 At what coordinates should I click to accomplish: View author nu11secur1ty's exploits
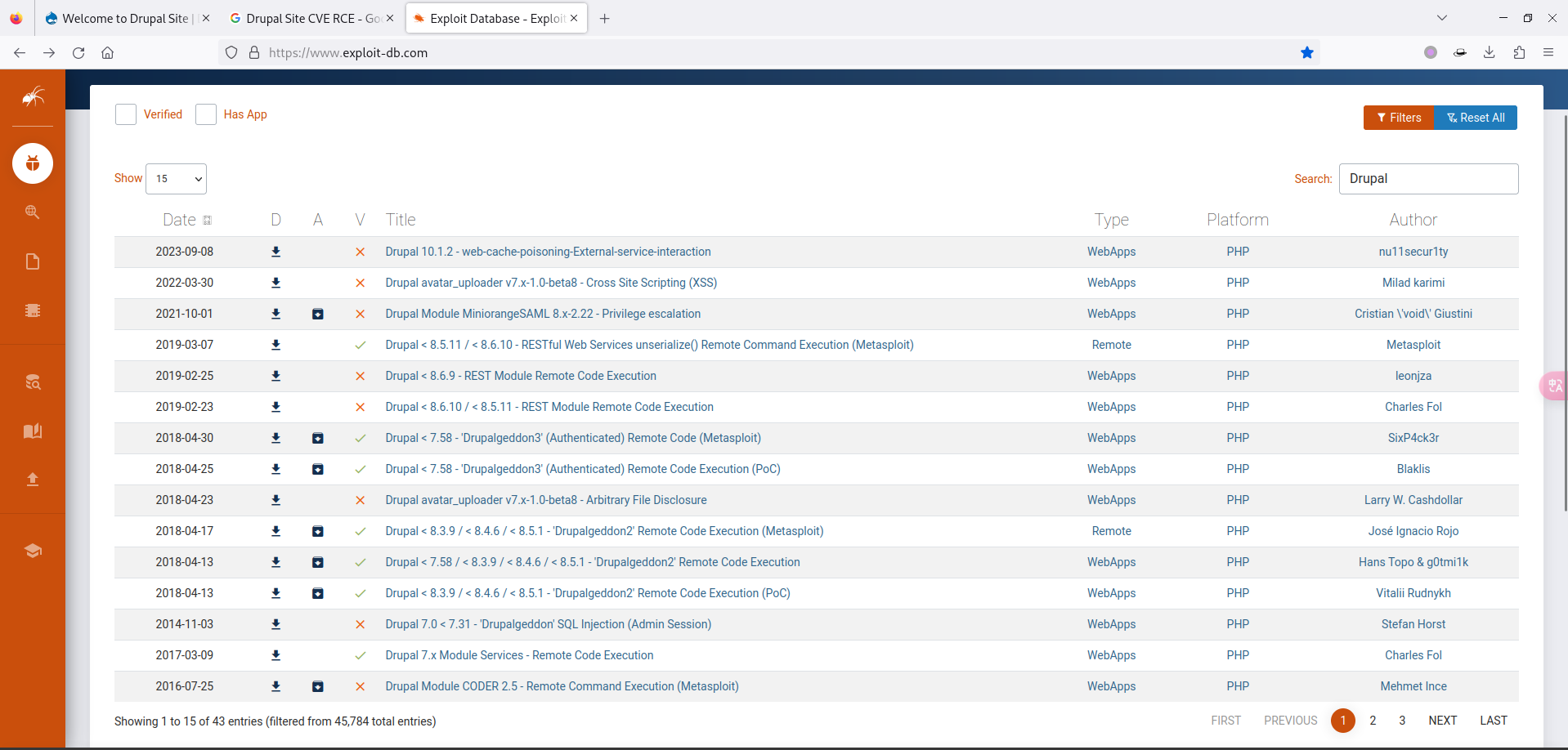pos(1413,252)
